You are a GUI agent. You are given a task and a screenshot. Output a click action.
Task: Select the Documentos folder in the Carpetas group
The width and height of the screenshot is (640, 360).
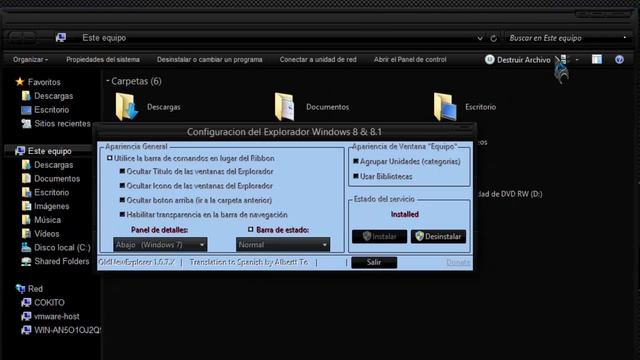coord(312,107)
